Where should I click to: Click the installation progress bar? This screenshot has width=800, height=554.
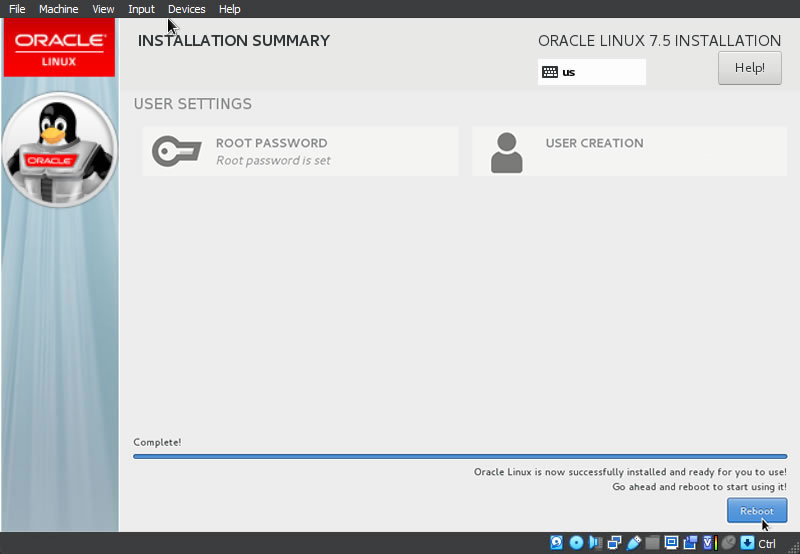460,457
